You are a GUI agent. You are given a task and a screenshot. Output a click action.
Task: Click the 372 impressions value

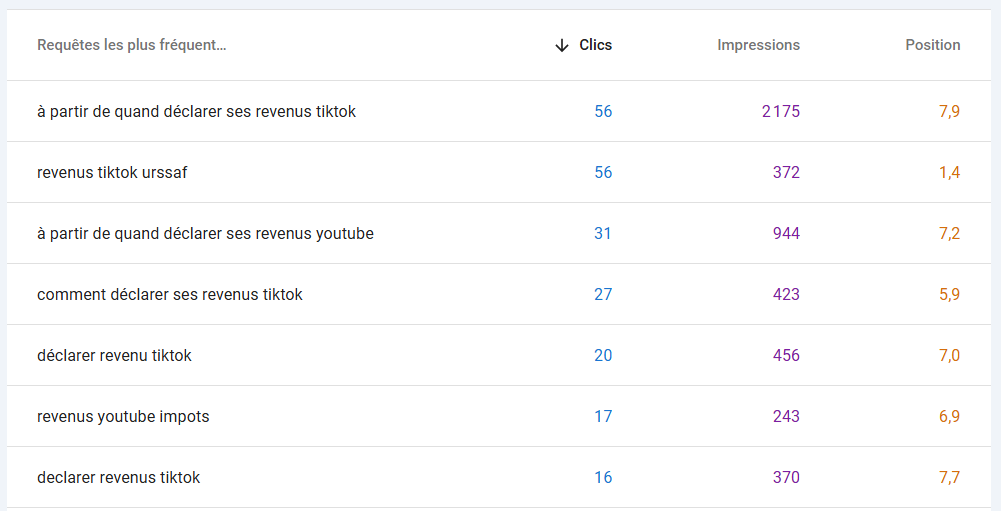point(786,172)
